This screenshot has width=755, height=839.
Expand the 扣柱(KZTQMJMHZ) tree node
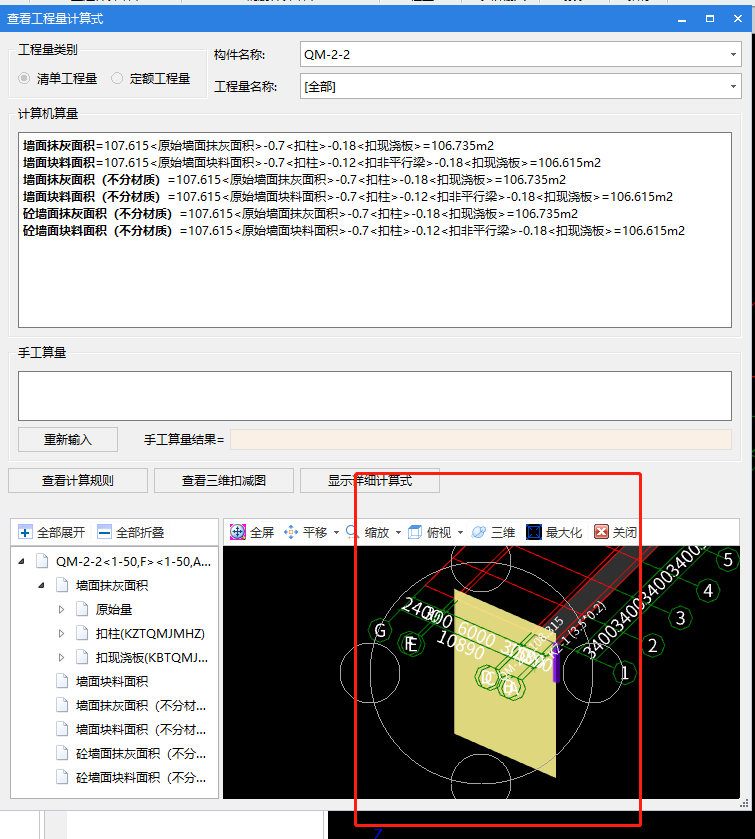pyautogui.click(x=61, y=634)
